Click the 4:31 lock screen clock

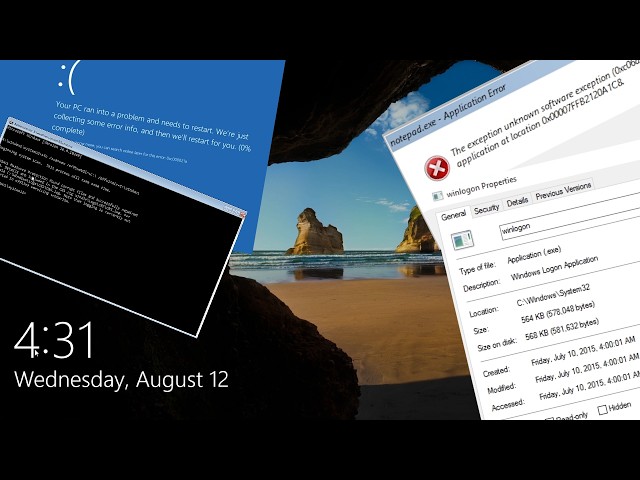click(54, 340)
